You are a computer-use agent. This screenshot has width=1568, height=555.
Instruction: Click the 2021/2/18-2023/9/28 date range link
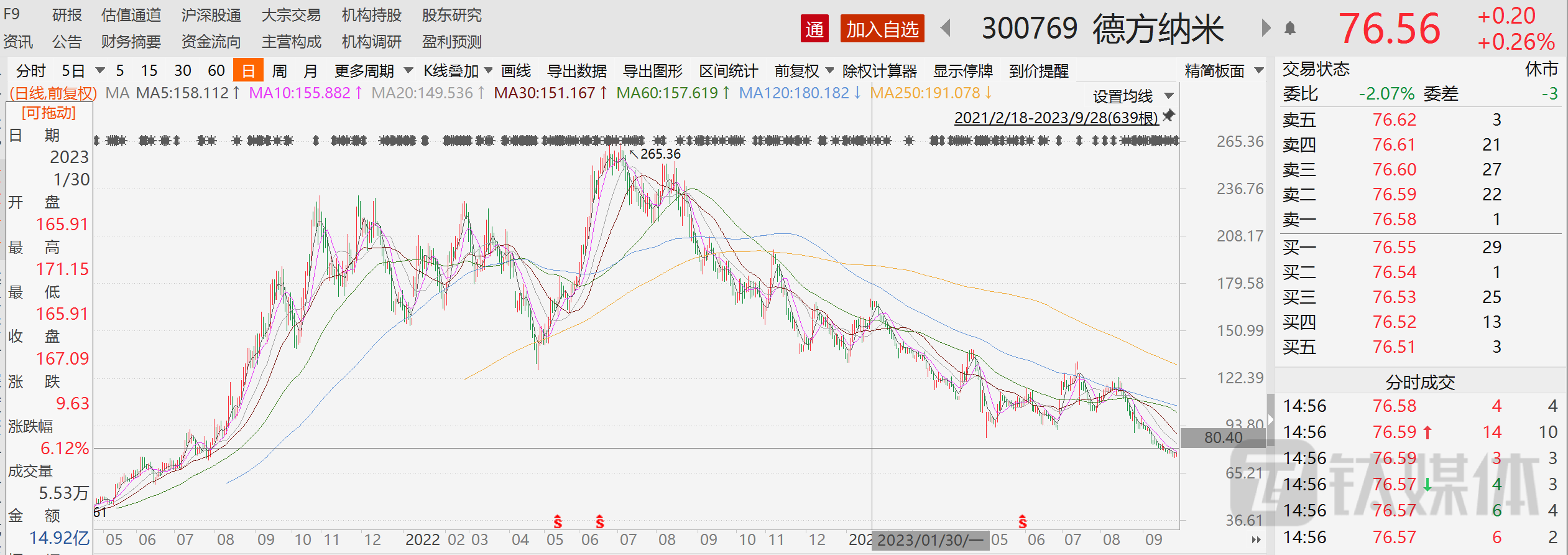pos(1056,118)
